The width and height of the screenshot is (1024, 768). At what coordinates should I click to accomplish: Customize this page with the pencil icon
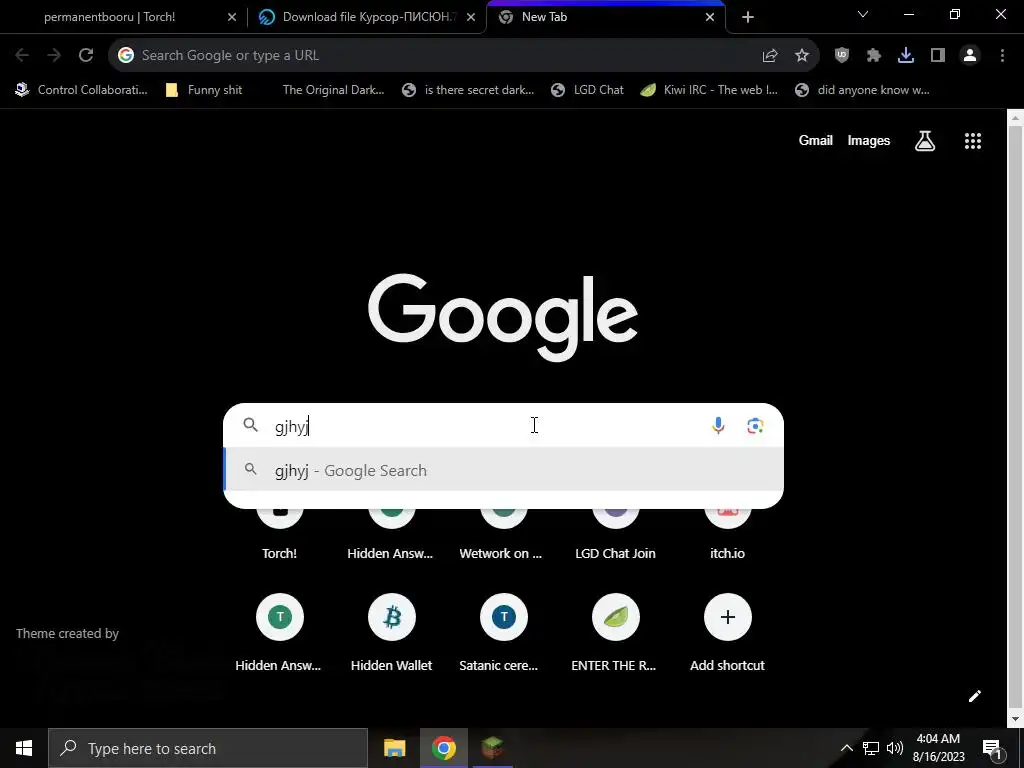tap(975, 696)
